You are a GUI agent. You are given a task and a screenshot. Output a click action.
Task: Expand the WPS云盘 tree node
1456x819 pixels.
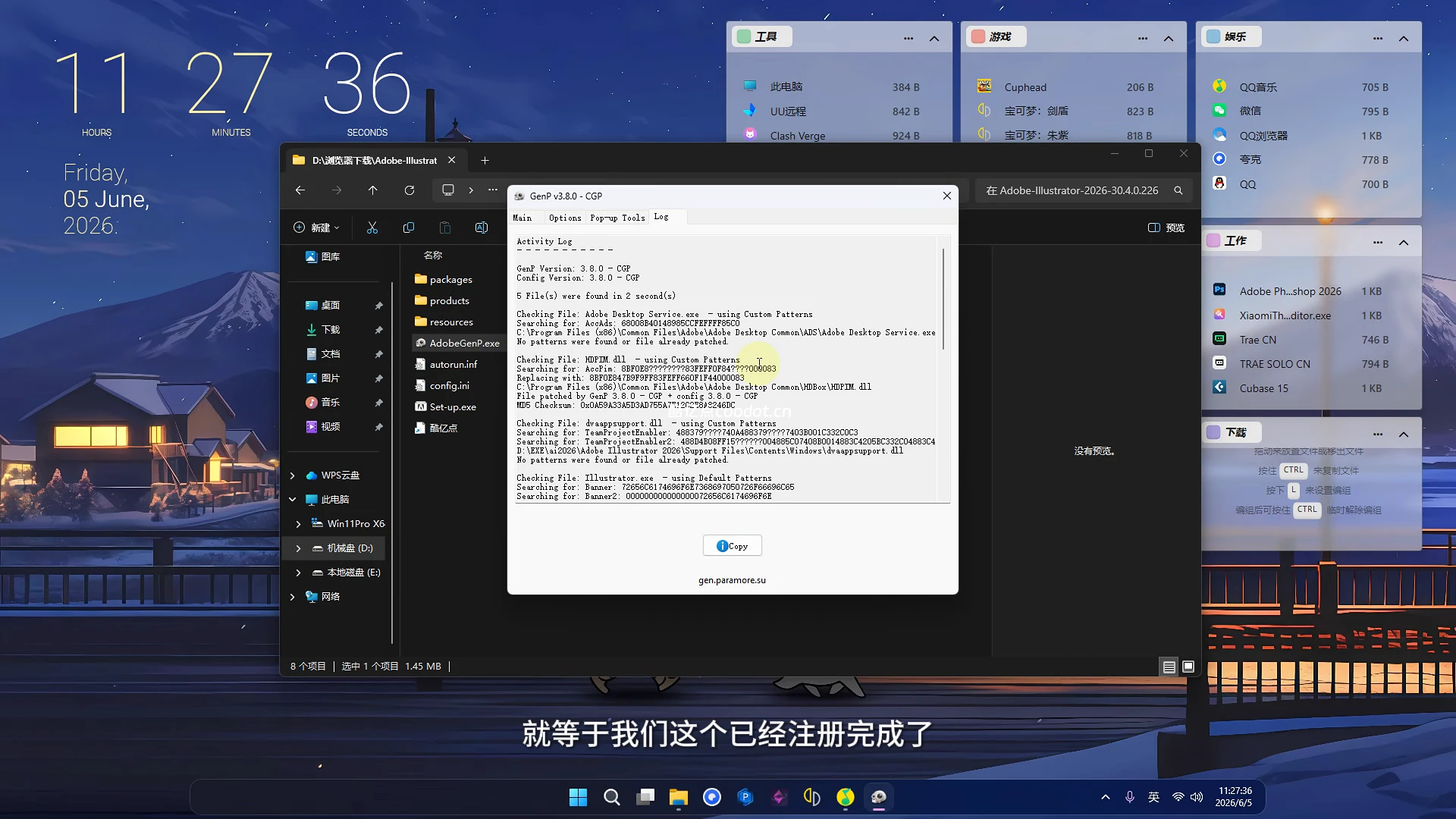(293, 475)
